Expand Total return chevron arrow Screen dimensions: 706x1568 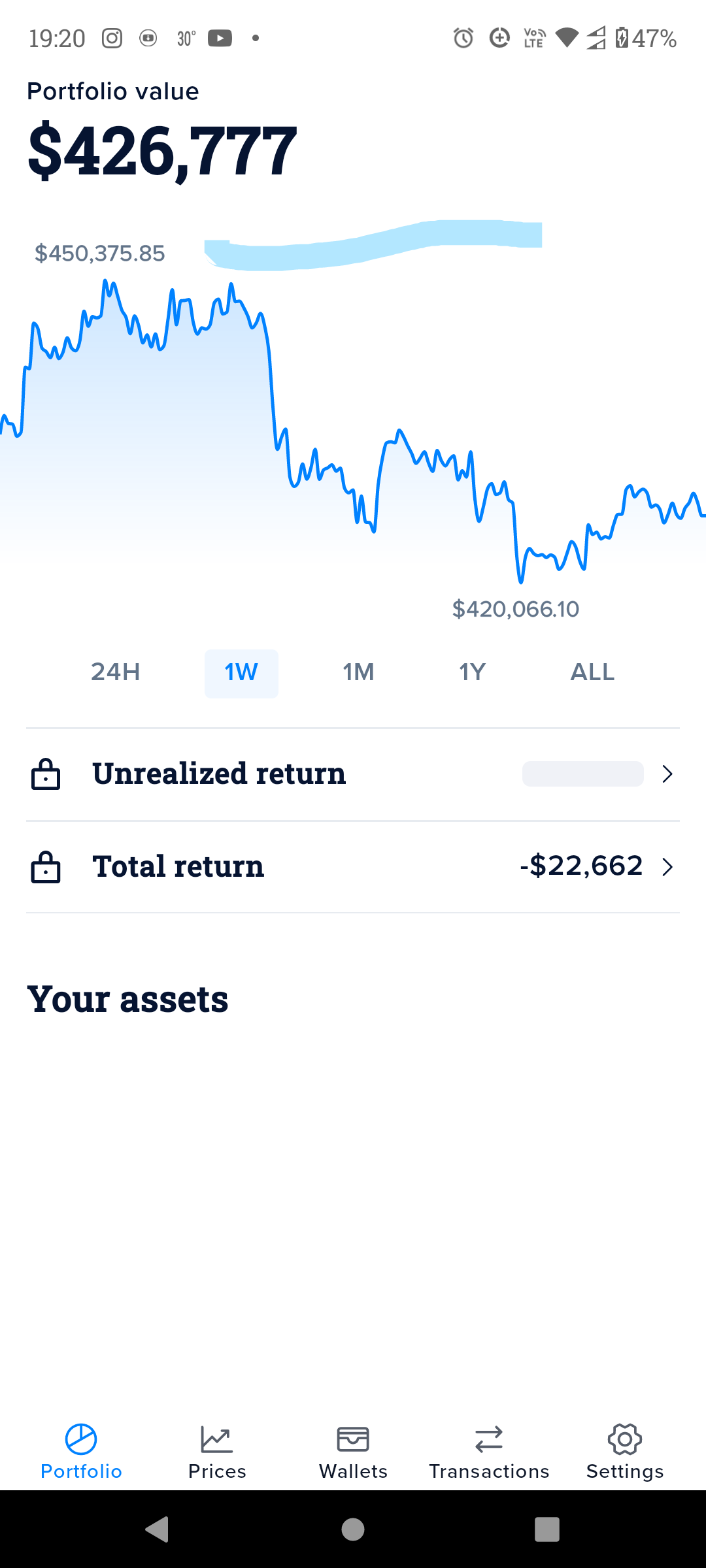[x=667, y=867]
